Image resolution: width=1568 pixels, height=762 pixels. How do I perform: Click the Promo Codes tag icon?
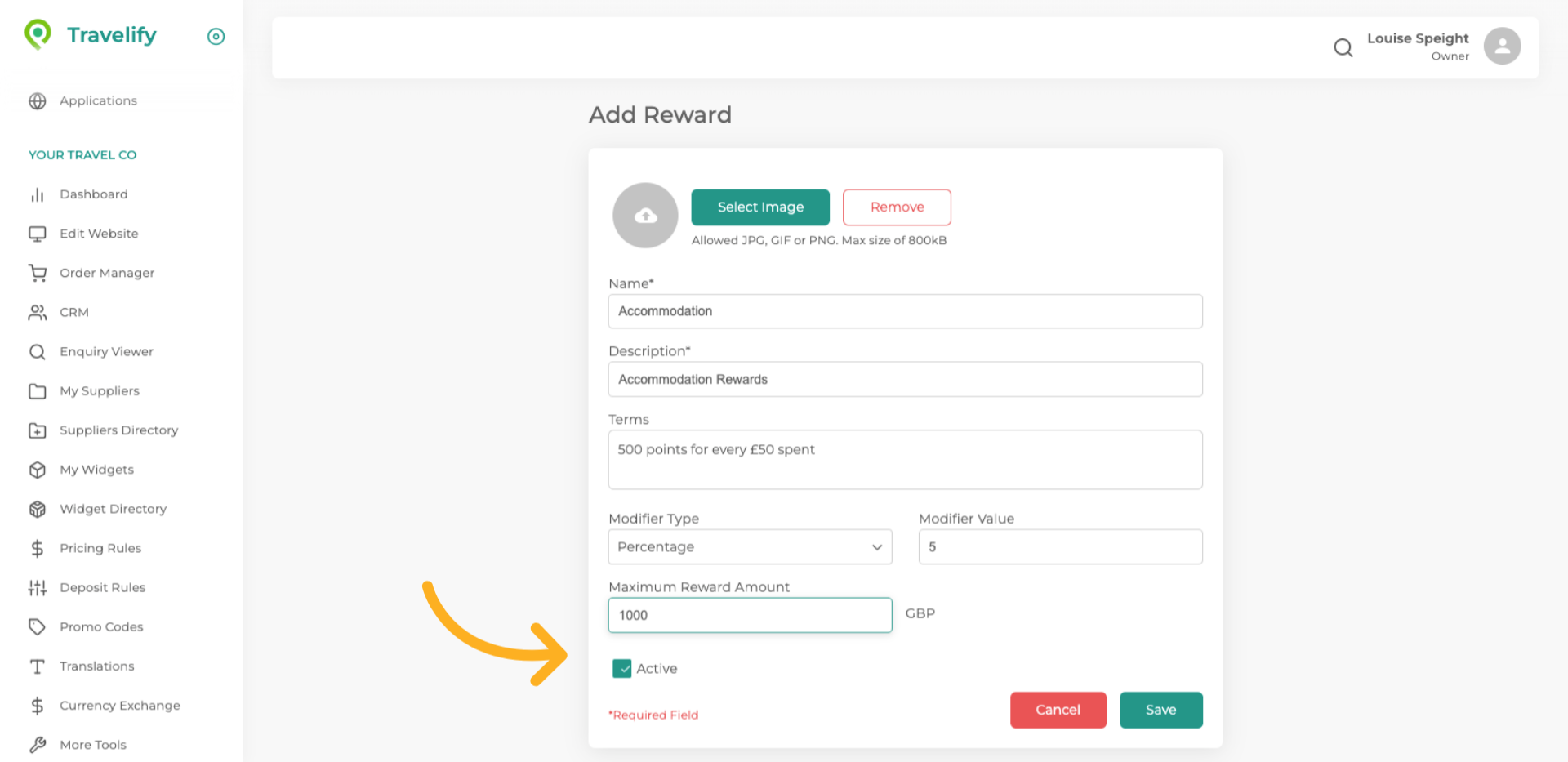(38, 626)
